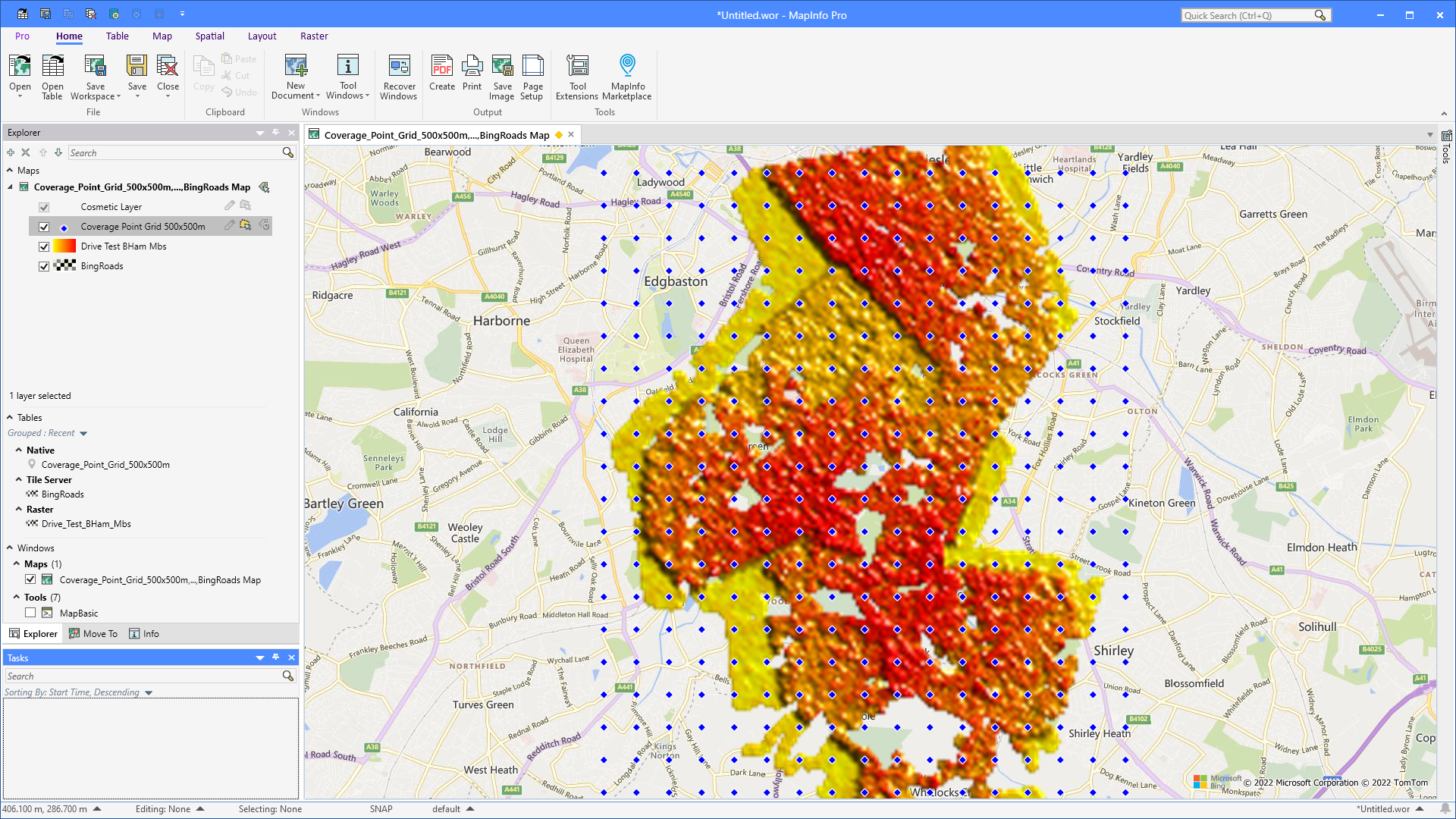Image resolution: width=1456 pixels, height=819 pixels.
Task: Open the Map ribbon tab
Action: click(x=162, y=36)
